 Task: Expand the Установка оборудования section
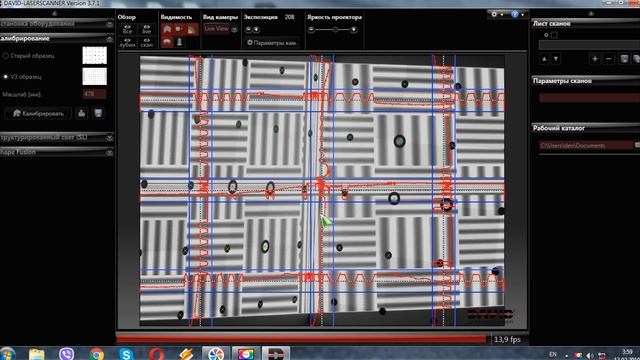[x=109, y=24]
